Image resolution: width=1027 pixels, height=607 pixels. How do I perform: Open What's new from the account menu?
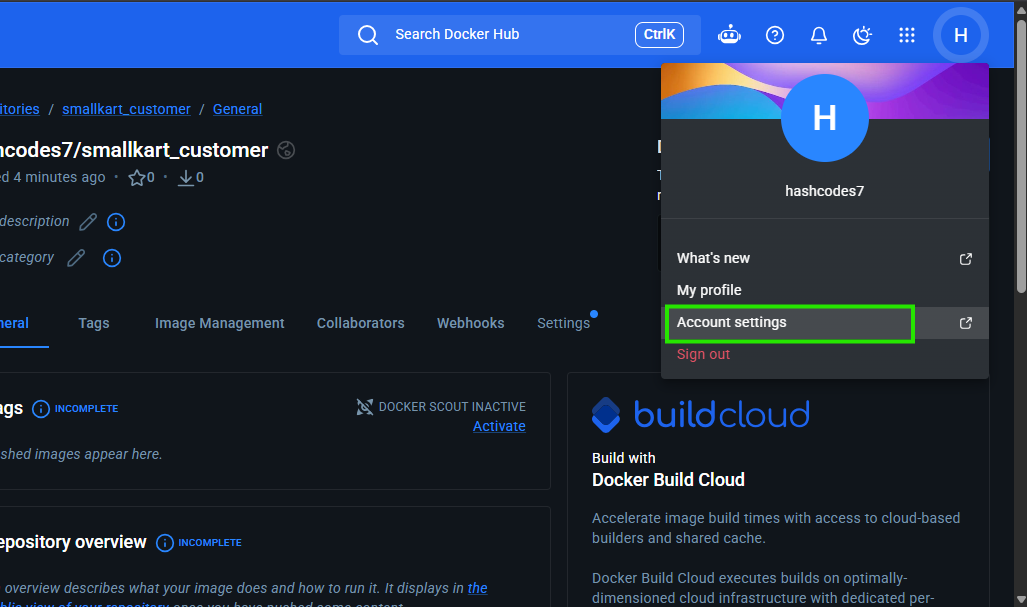tap(825, 259)
